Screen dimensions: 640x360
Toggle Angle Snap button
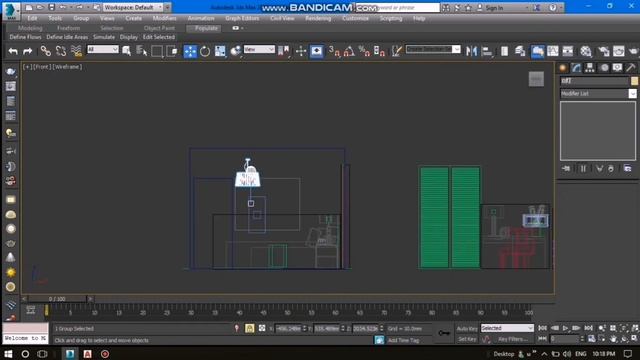tap(349, 51)
